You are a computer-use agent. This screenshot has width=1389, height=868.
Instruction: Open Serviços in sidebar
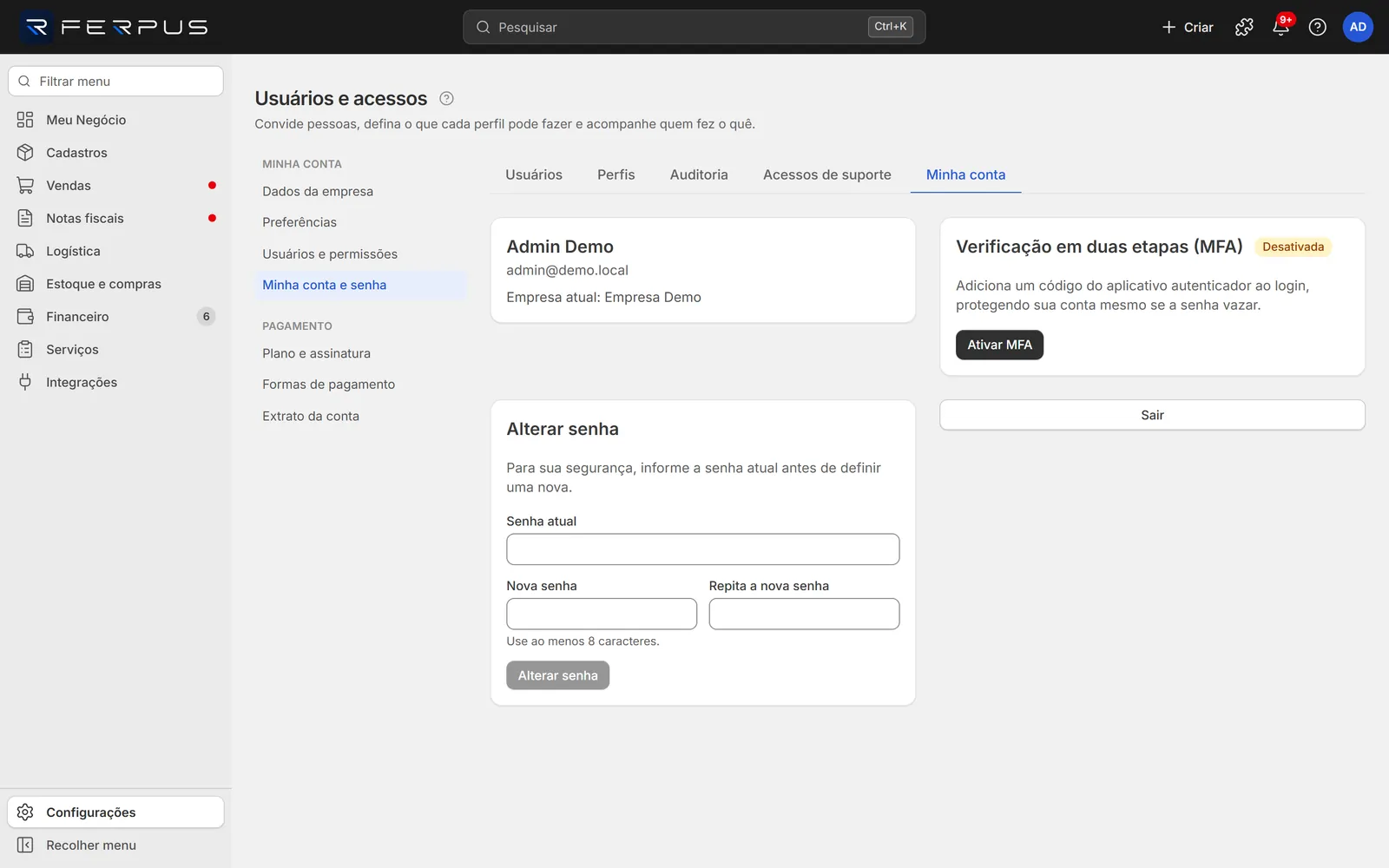click(x=115, y=350)
